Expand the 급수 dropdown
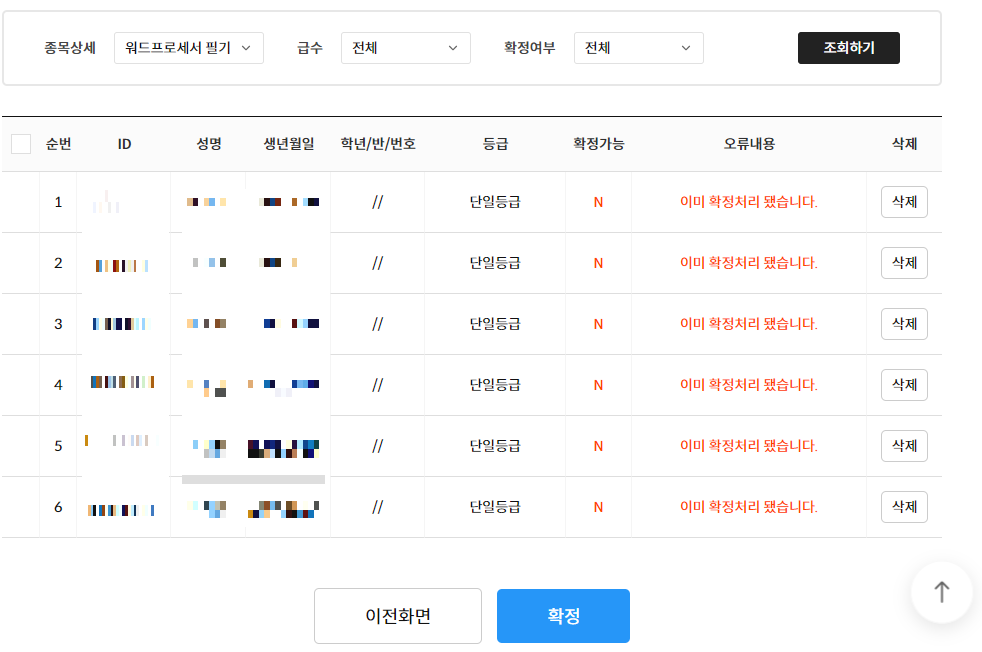The width and height of the screenshot is (982, 652). point(405,48)
